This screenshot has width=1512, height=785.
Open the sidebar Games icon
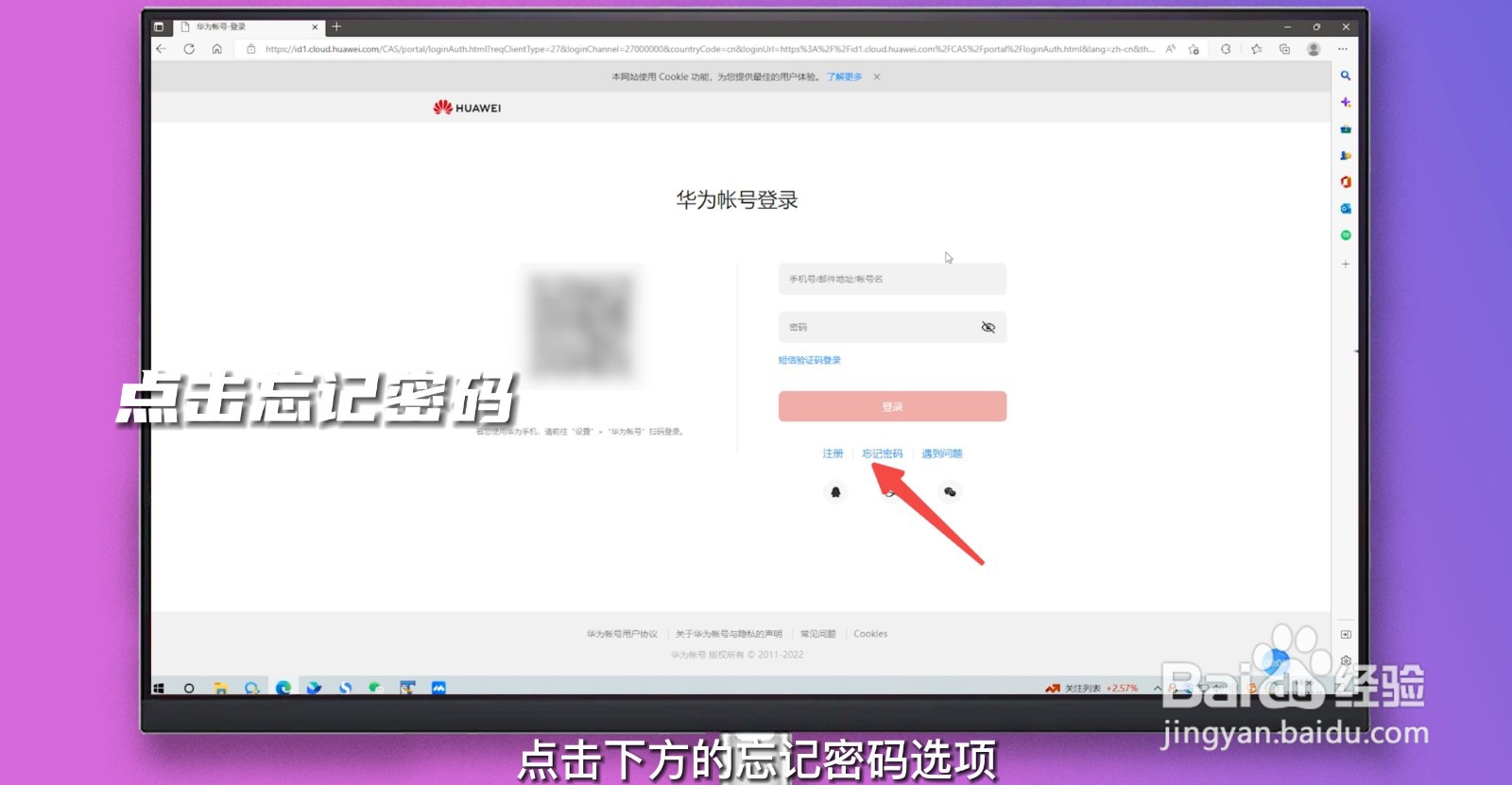tap(1346, 155)
